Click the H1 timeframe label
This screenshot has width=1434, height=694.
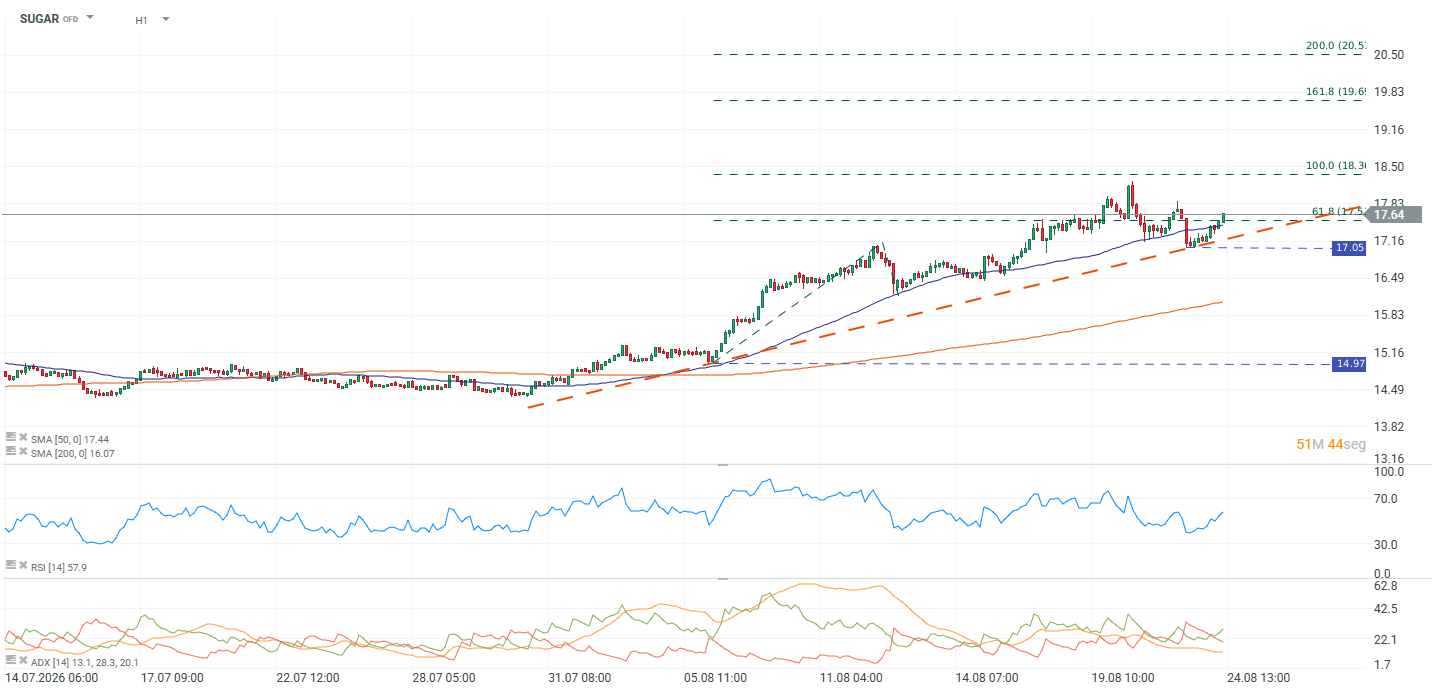coord(142,19)
